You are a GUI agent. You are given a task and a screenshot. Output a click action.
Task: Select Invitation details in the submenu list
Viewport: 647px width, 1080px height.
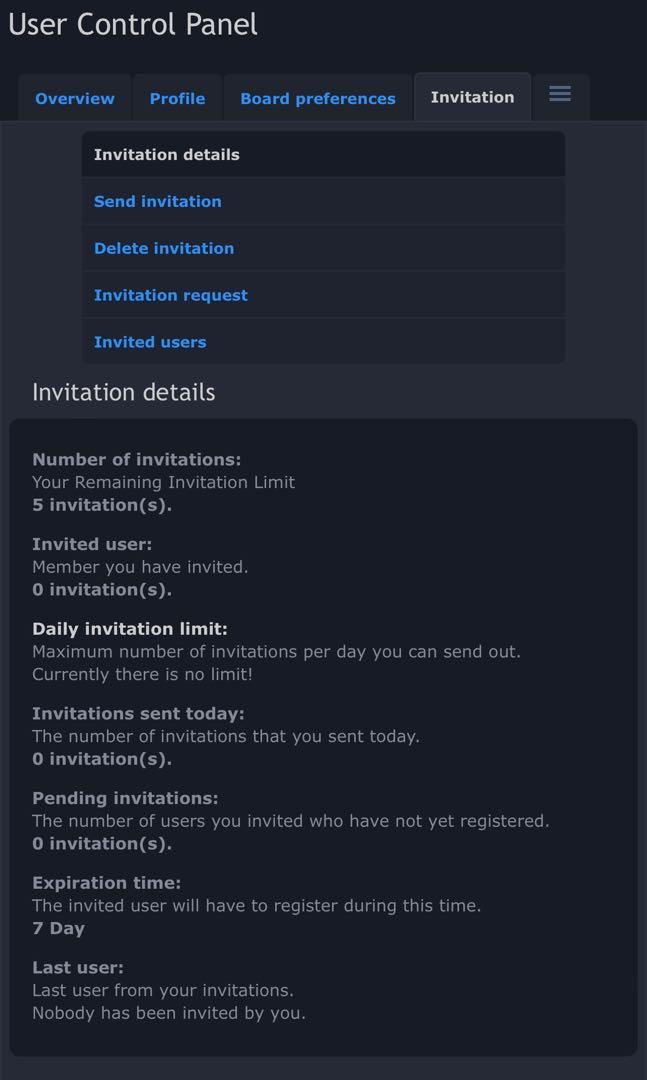point(167,155)
